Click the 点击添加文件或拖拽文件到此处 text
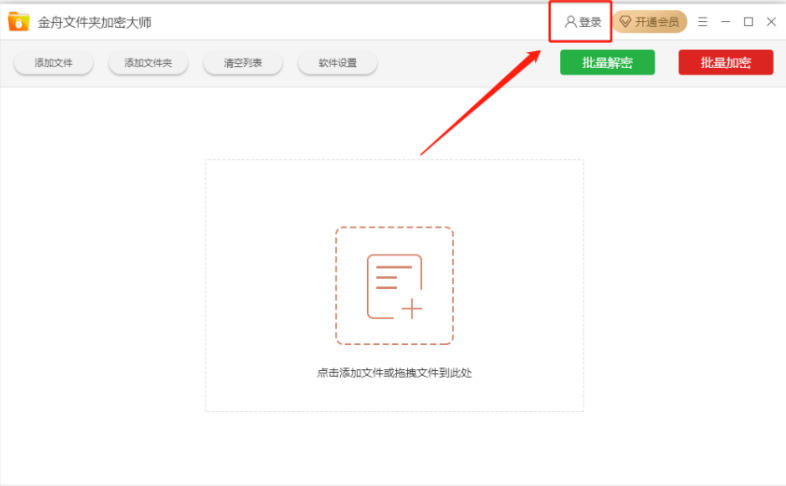This screenshot has width=786, height=486. pos(395,373)
